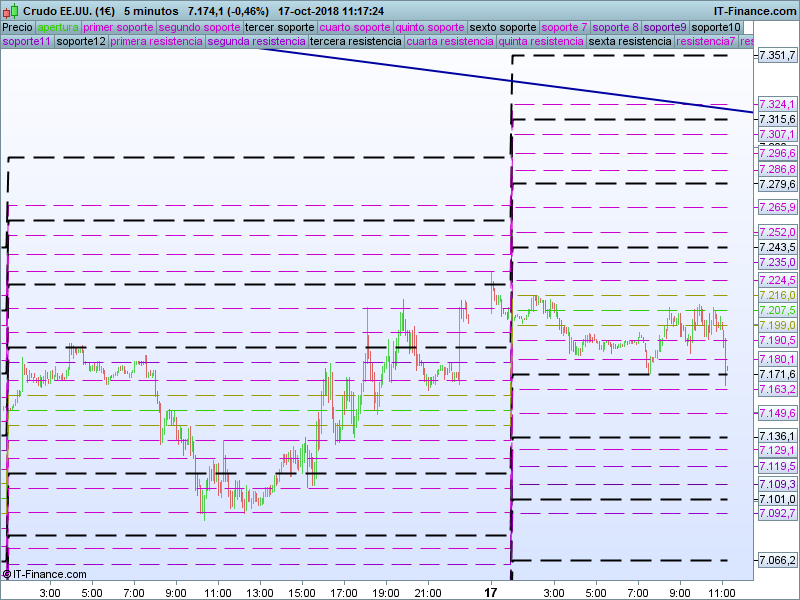This screenshot has height=600, width=800.
Task: Select the 'soporte12' legend entry
Action: [x=81, y=42]
